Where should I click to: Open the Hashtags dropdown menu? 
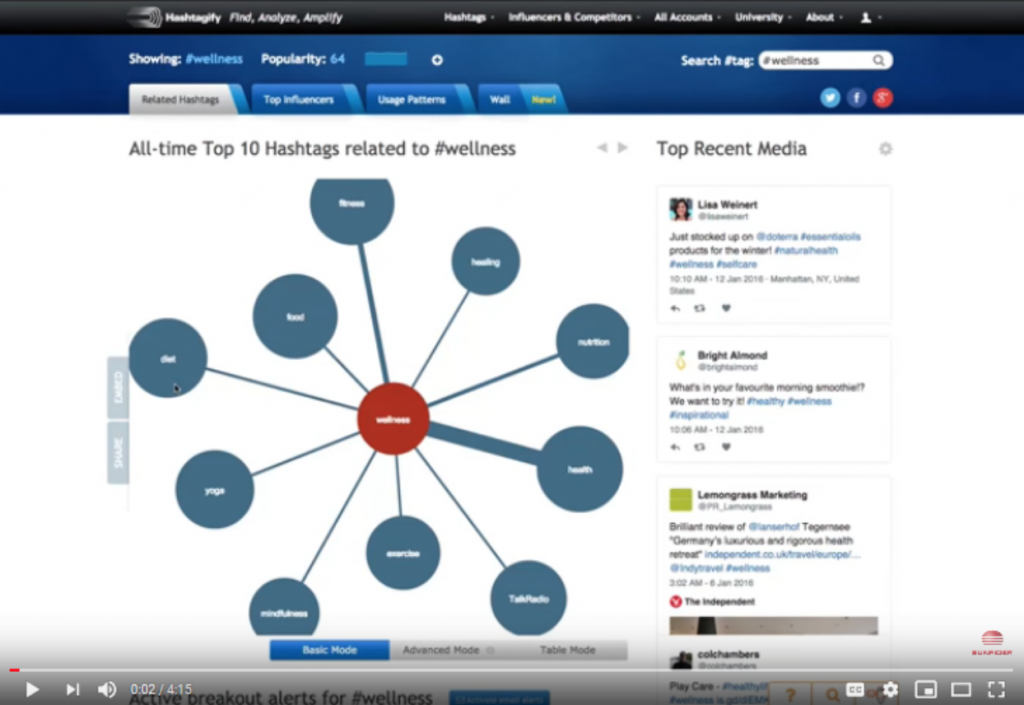pyautogui.click(x=468, y=18)
